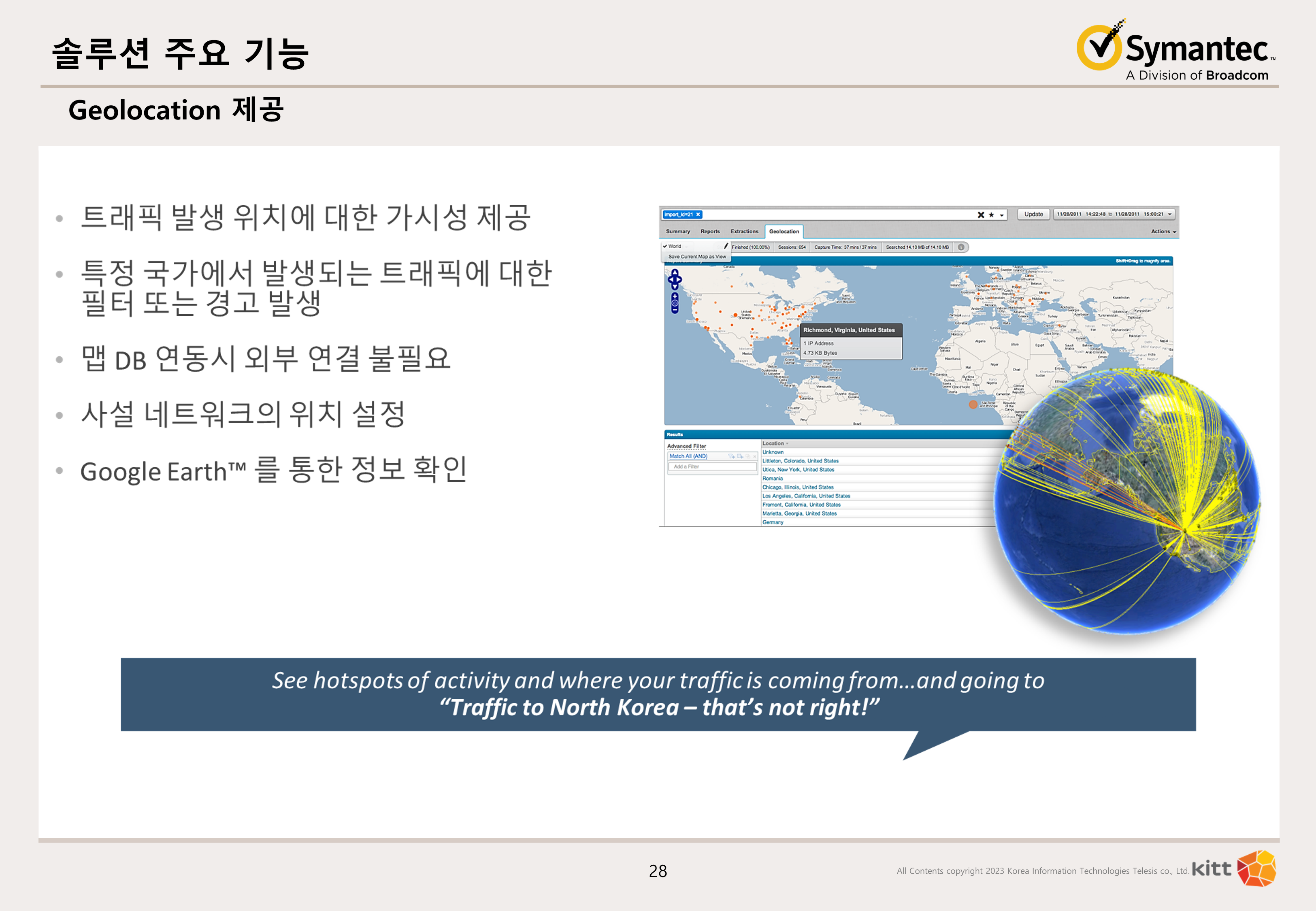Image resolution: width=1316 pixels, height=911 pixels.
Task: Zoom in the map with plus
Action: coord(675,297)
